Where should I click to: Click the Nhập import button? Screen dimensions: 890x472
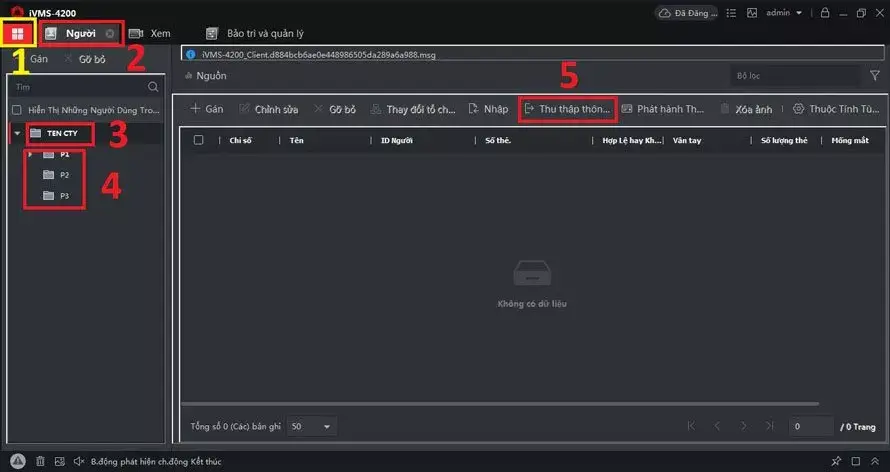[x=488, y=109]
